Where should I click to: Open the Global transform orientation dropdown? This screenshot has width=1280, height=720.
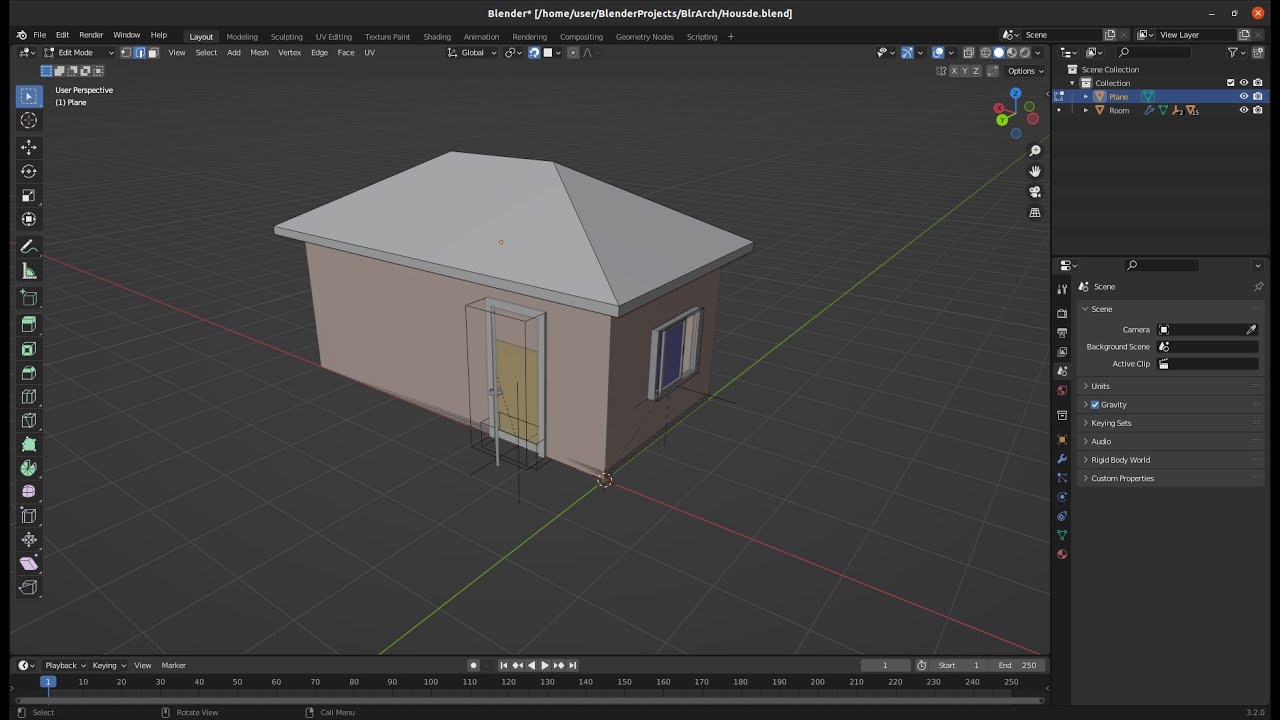472,53
